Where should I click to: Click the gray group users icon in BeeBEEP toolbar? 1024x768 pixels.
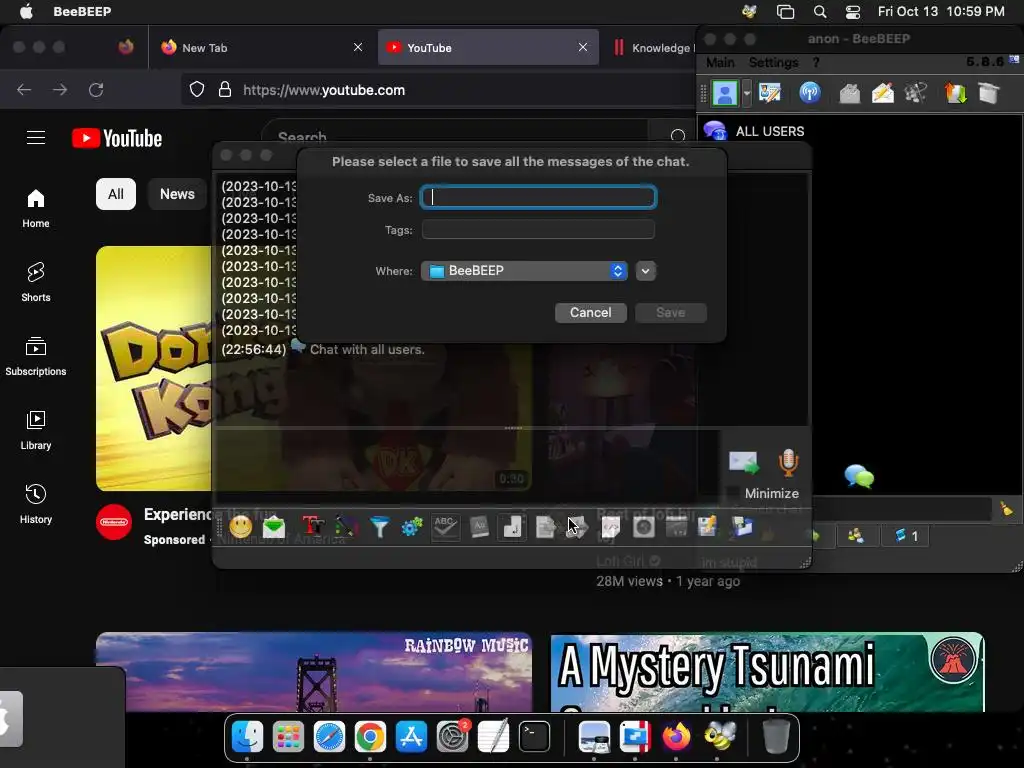click(x=916, y=93)
